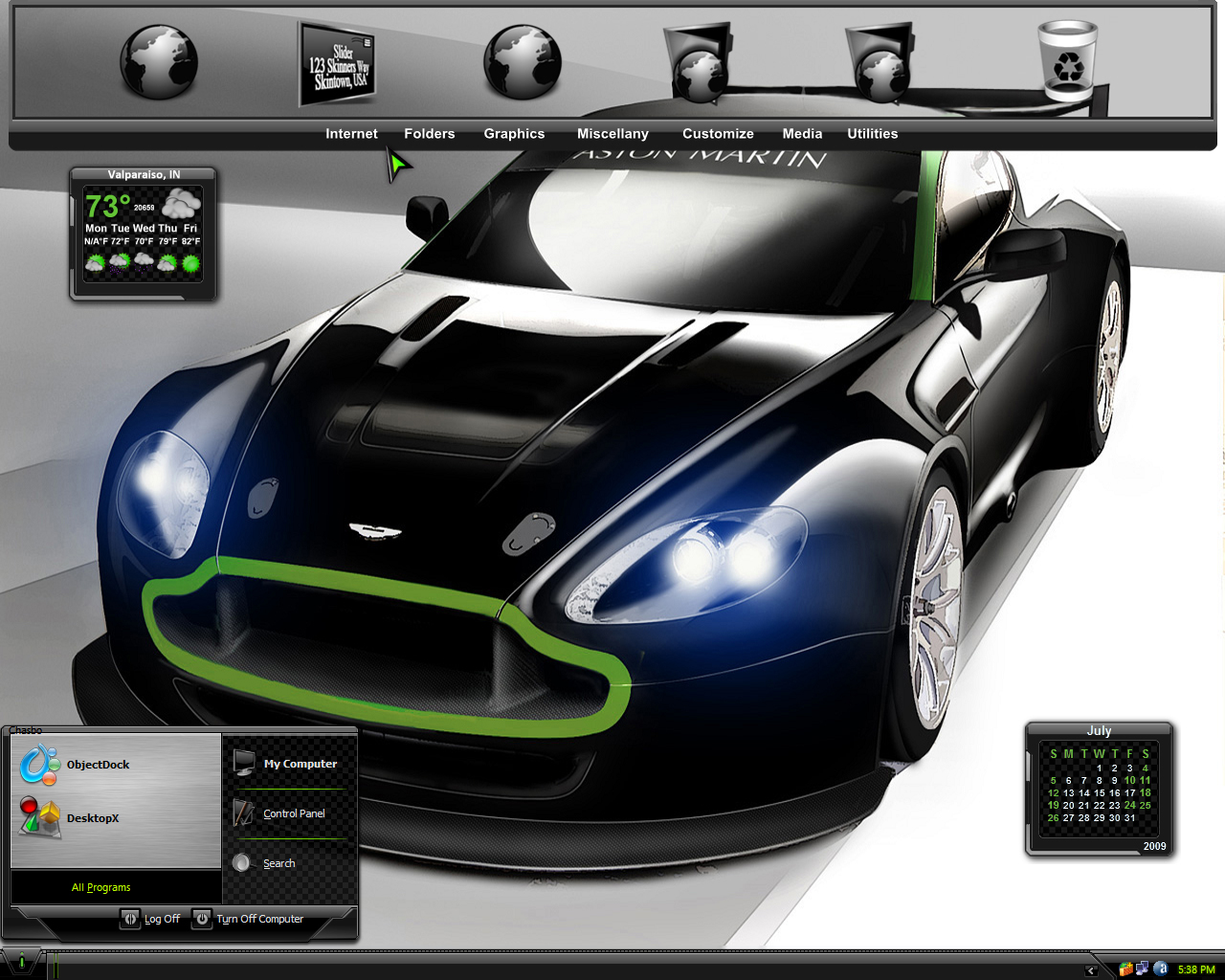Click Tuesday's forecast weather icon

click(120, 262)
